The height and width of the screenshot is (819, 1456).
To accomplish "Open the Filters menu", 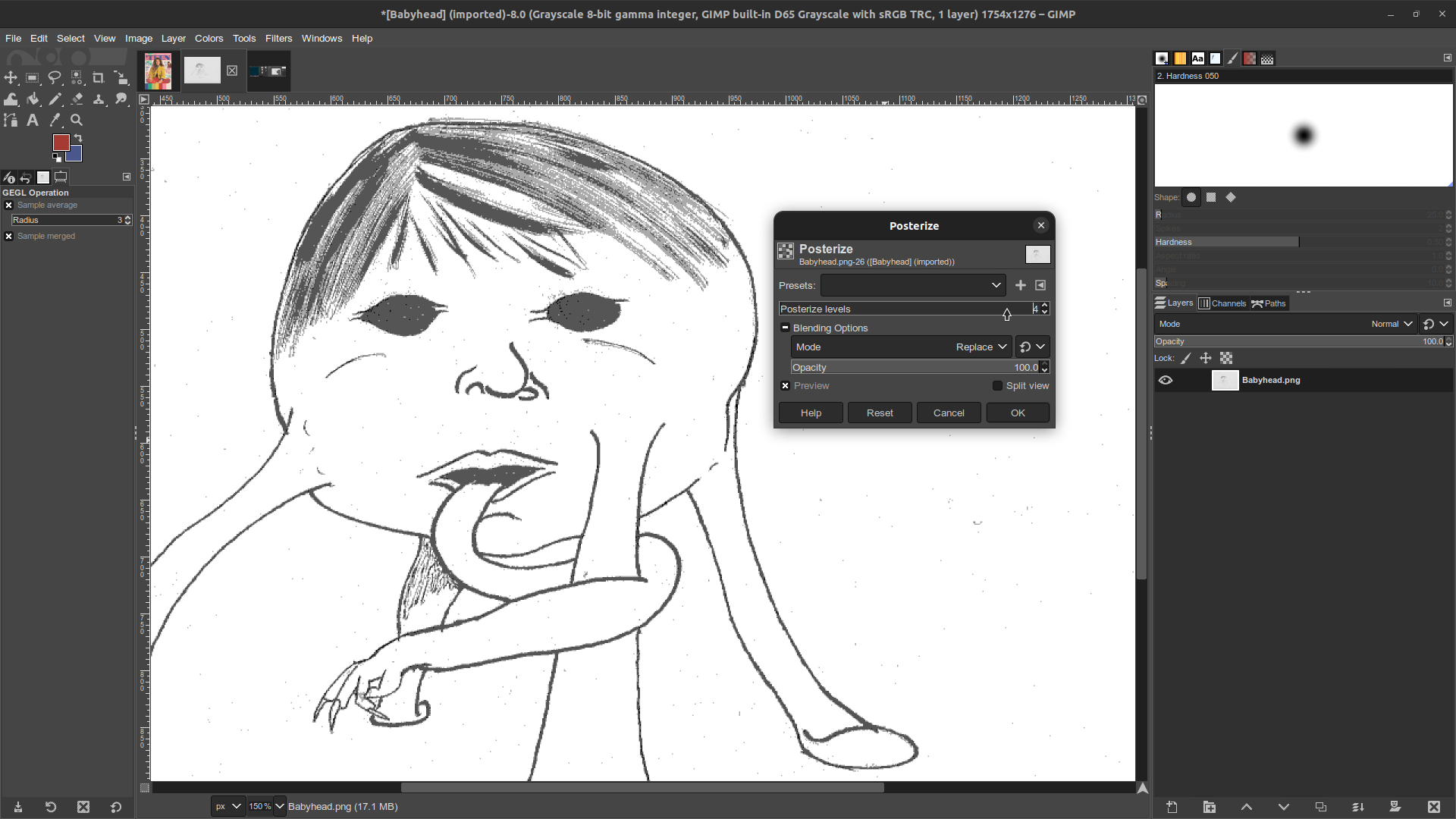I will [279, 38].
